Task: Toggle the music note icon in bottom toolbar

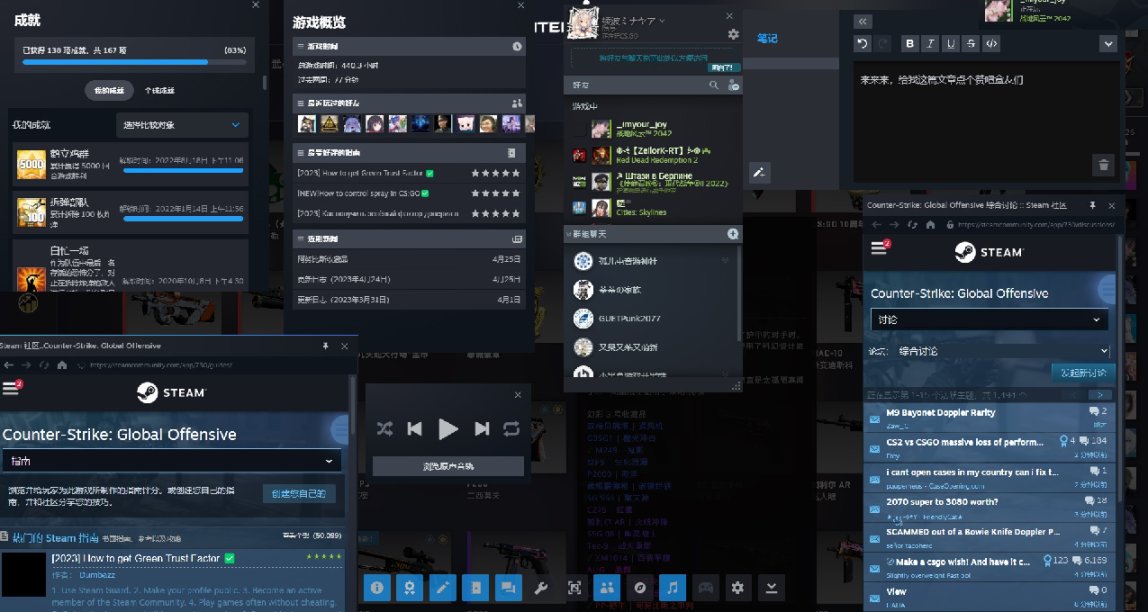Action: point(672,588)
